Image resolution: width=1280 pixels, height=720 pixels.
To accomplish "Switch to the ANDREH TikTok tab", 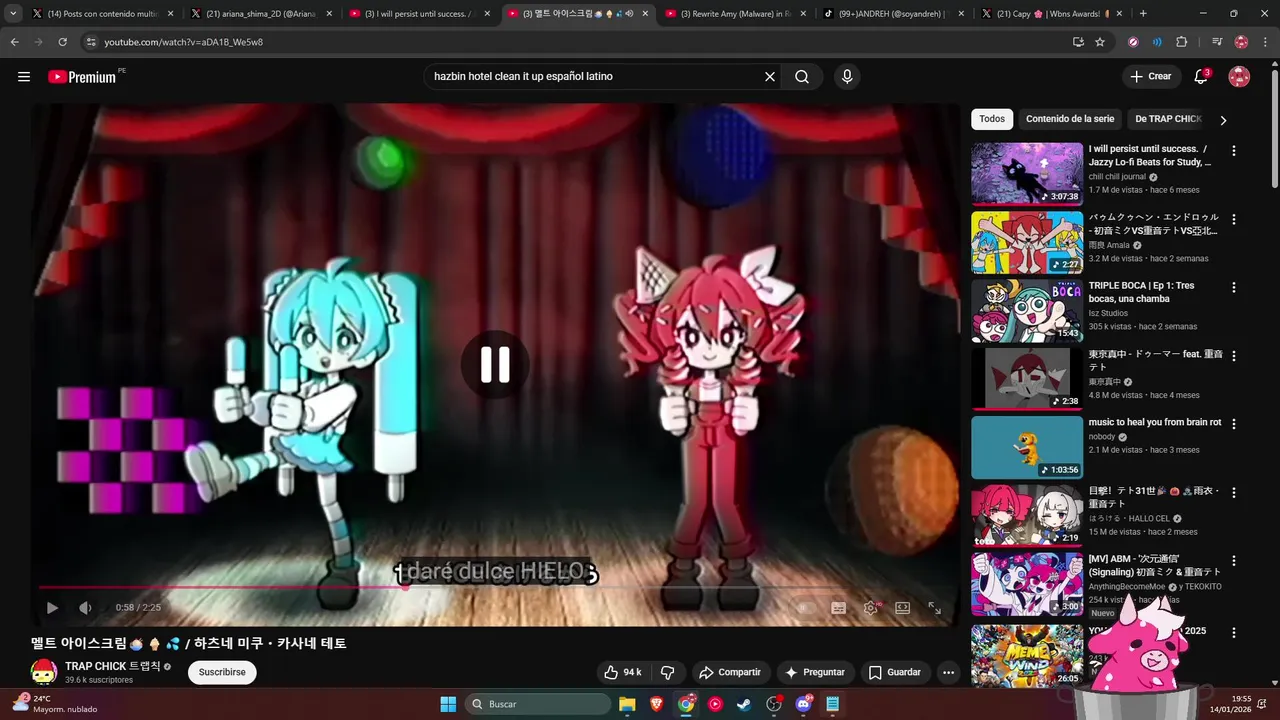I will [x=893, y=14].
